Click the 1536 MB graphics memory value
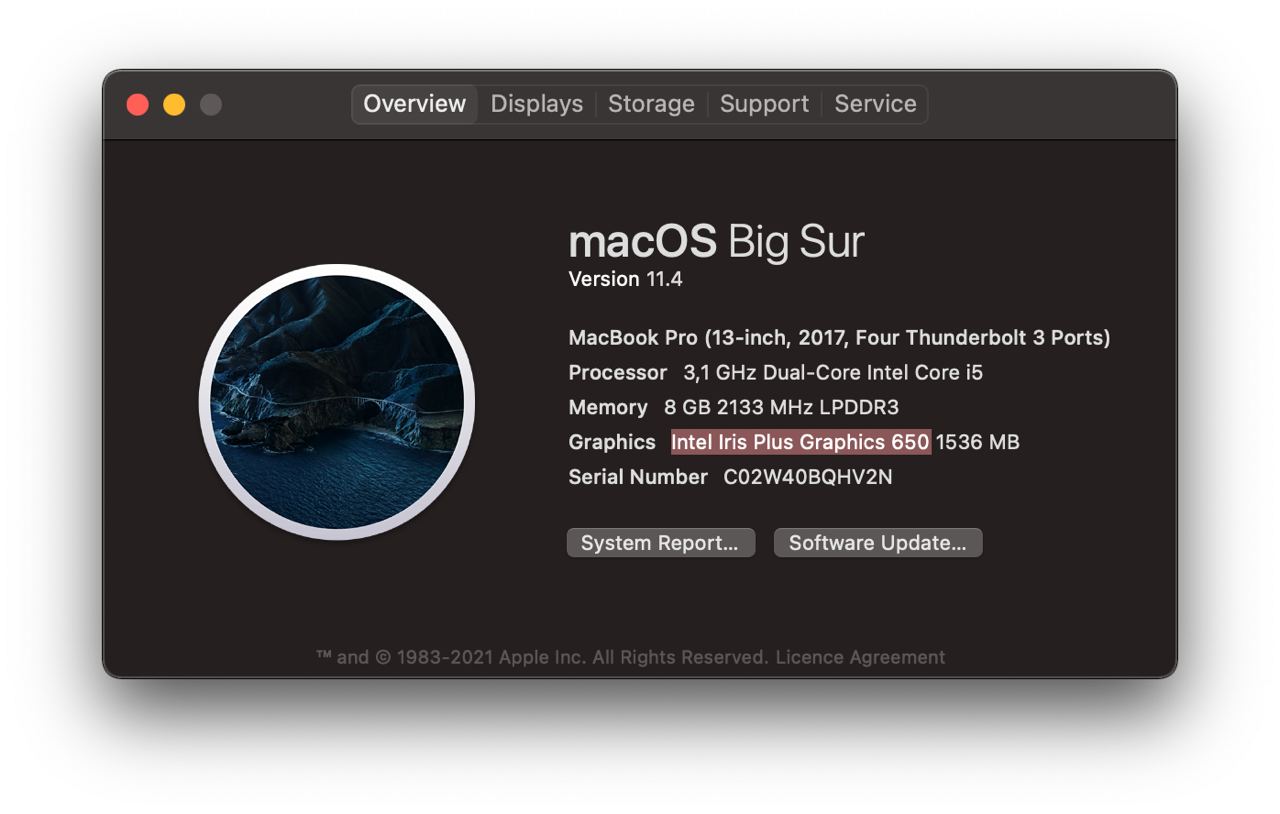This screenshot has height=814, width=1280. pos(977,442)
